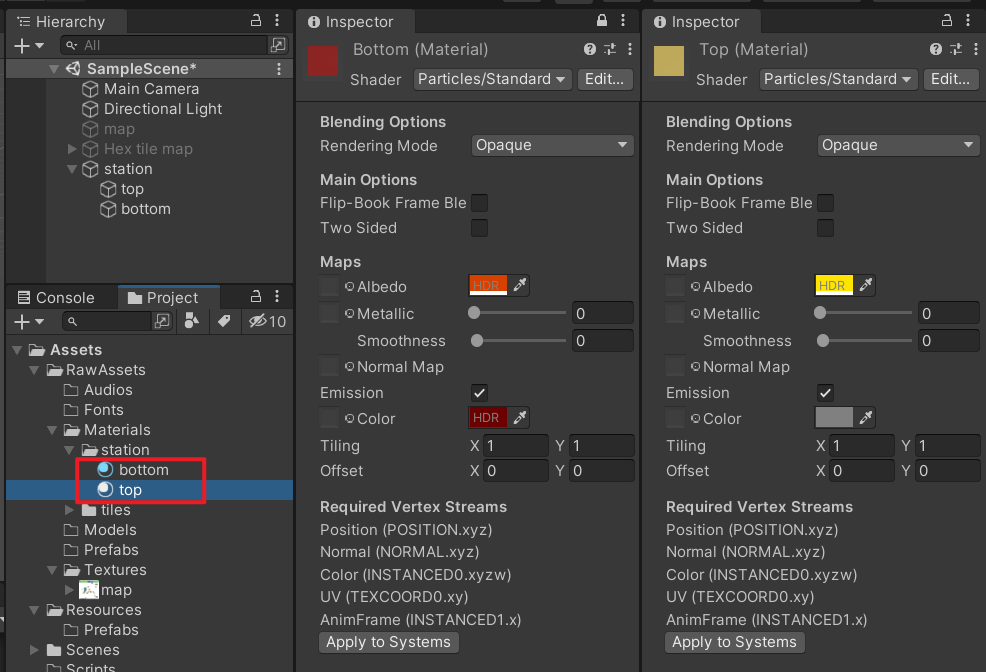Image resolution: width=986 pixels, height=672 pixels.
Task: Open Top Rendering Mode dropdown
Action: (x=898, y=145)
